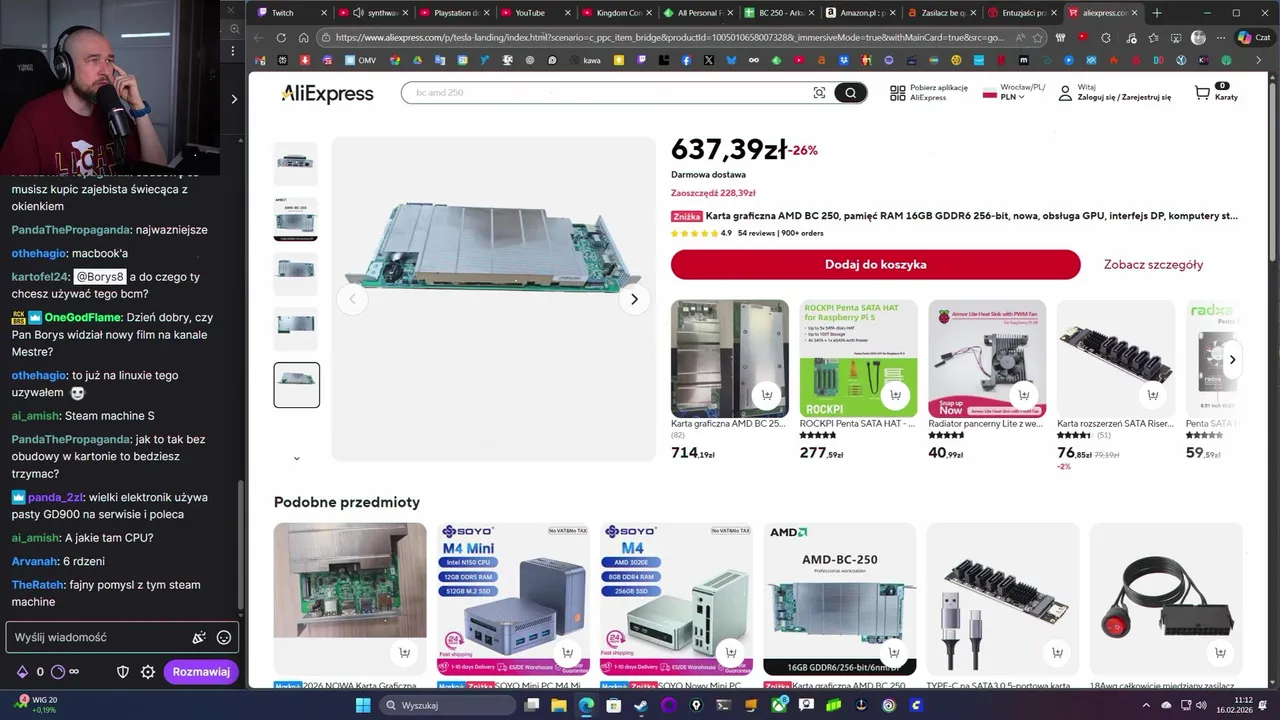This screenshot has width=1280, height=720.
Task: Open File Explorer from the taskbar
Action: (x=559, y=705)
